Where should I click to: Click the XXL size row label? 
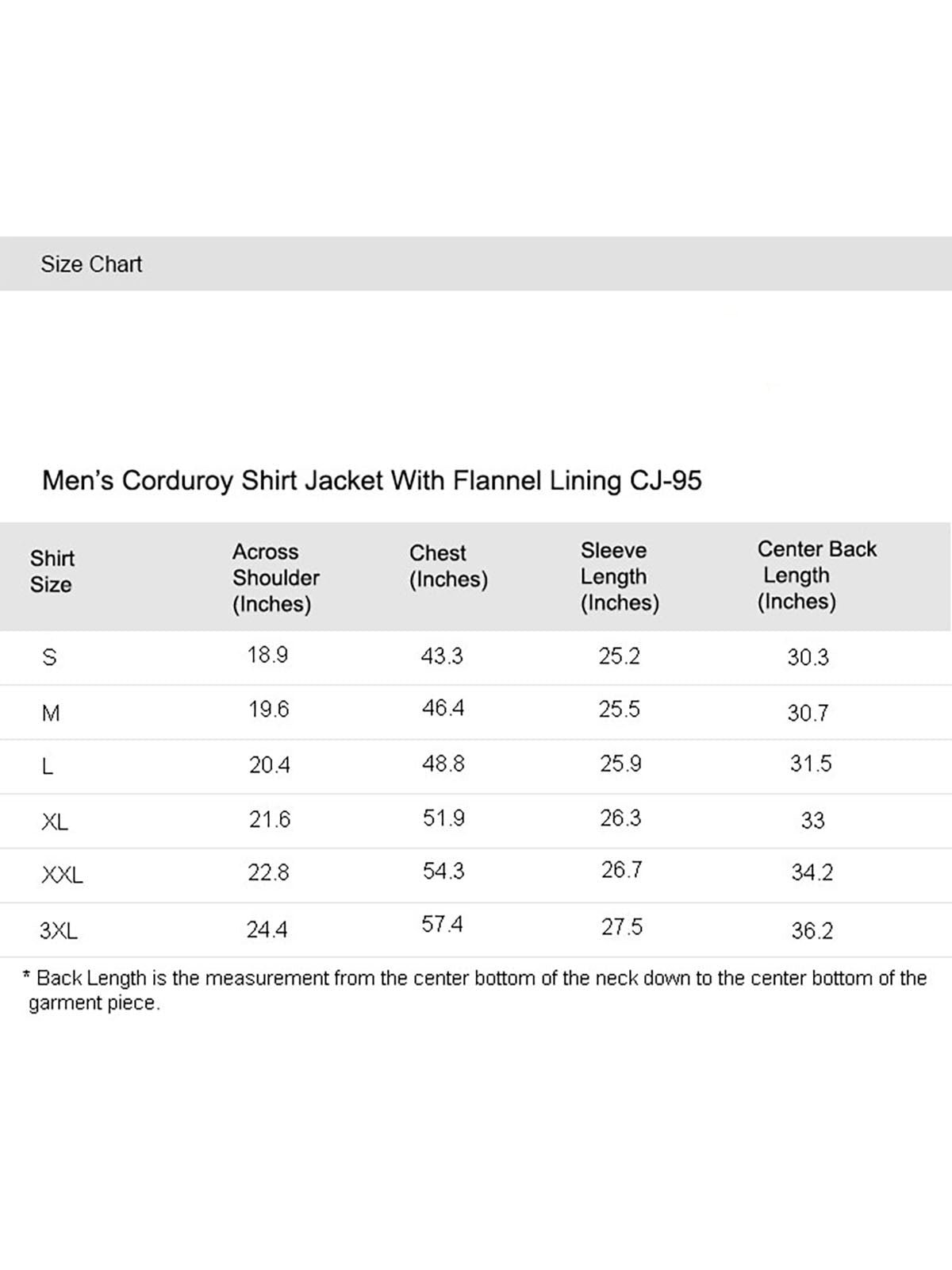[x=62, y=876]
